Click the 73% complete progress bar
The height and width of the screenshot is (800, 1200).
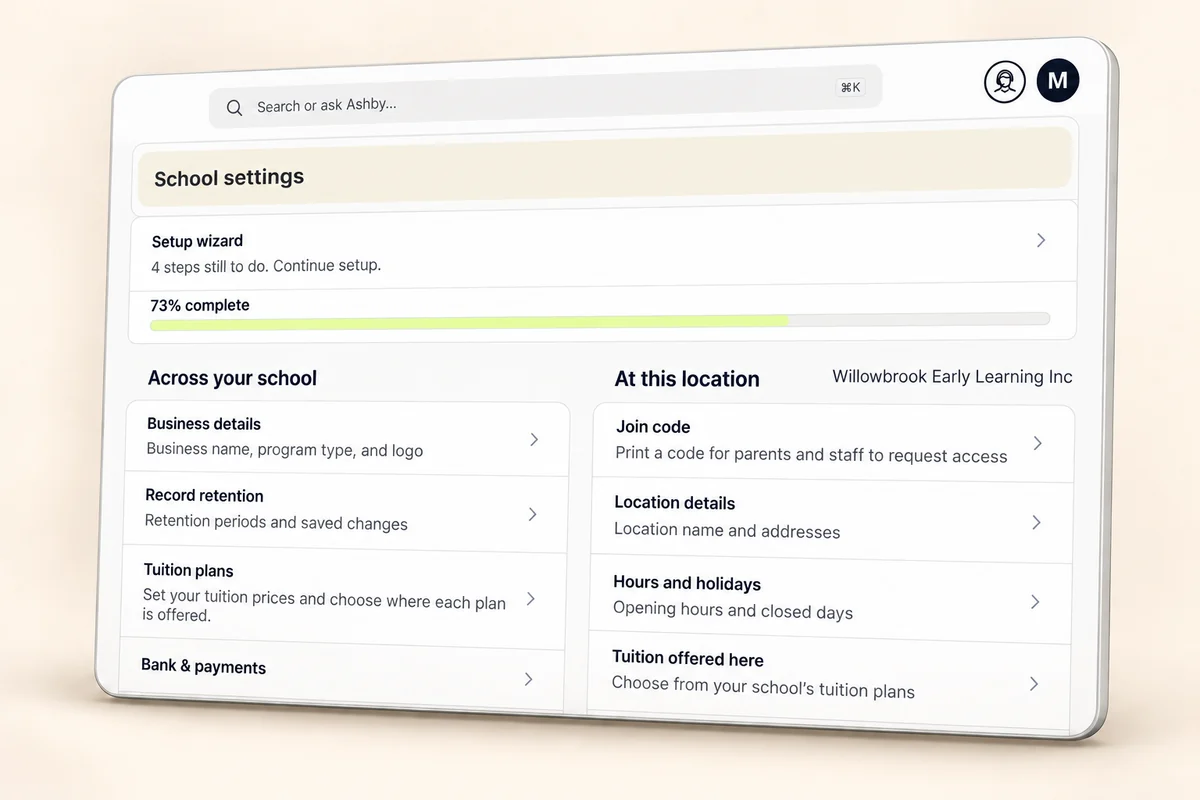pyautogui.click(x=600, y=322)
